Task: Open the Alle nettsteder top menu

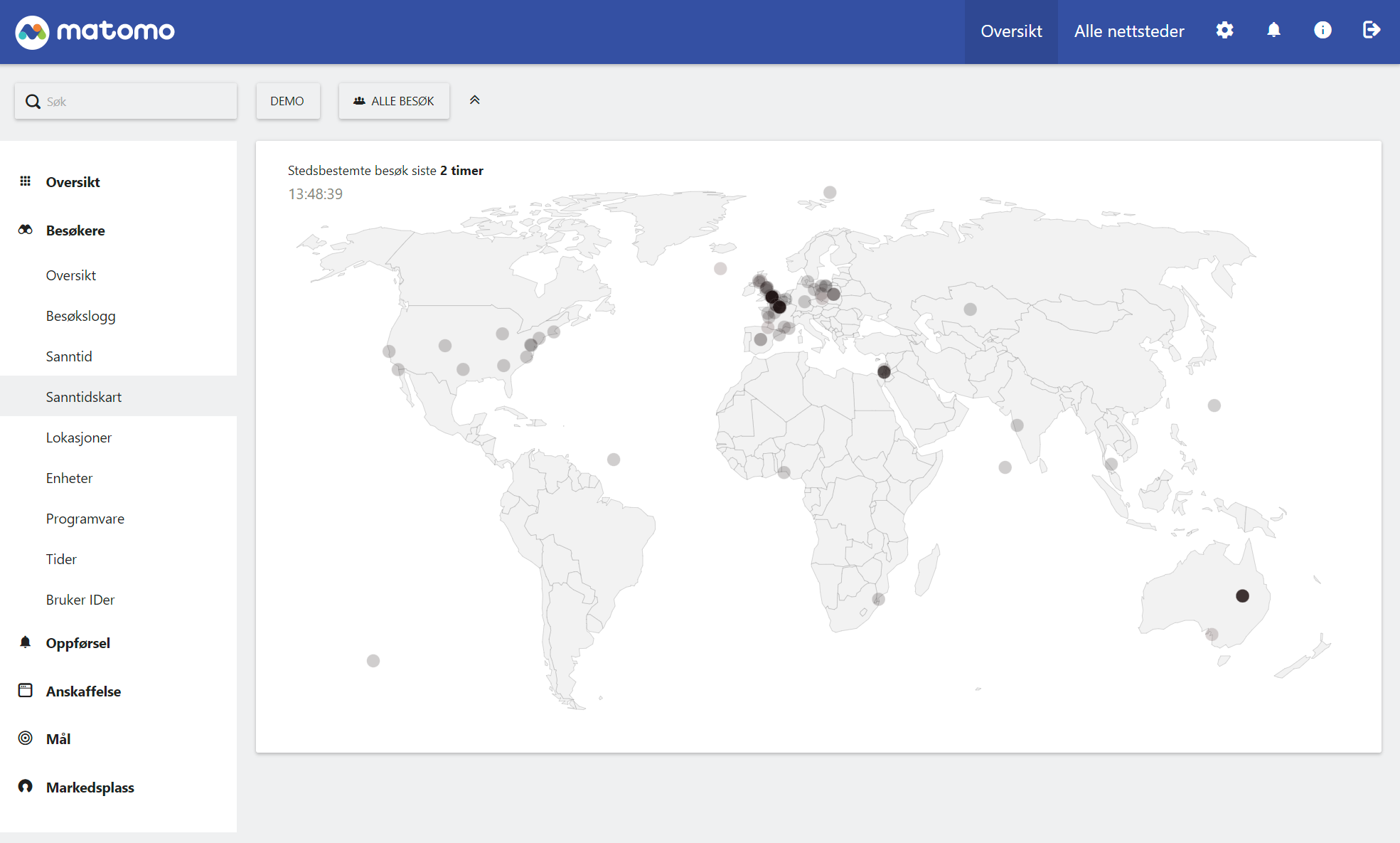Action: pyautogui.click(x=1128, y=31)
